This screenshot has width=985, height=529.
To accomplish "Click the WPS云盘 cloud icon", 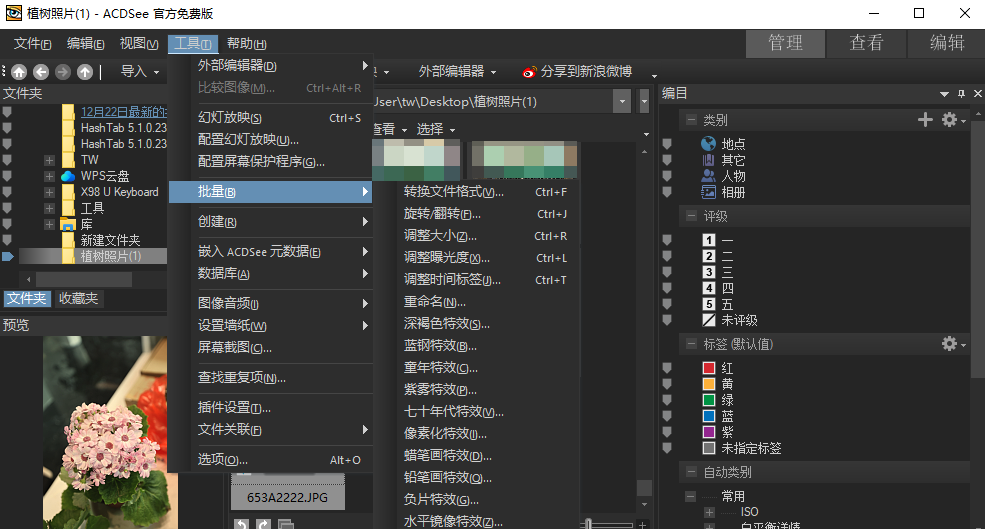I will (x=68, y=177).
